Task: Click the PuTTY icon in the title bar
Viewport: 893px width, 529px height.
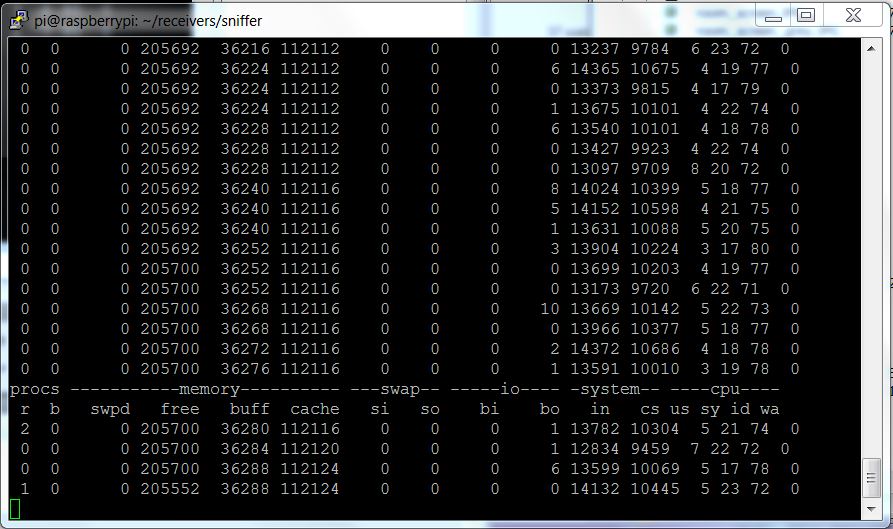Action: (x=18, y=20)
